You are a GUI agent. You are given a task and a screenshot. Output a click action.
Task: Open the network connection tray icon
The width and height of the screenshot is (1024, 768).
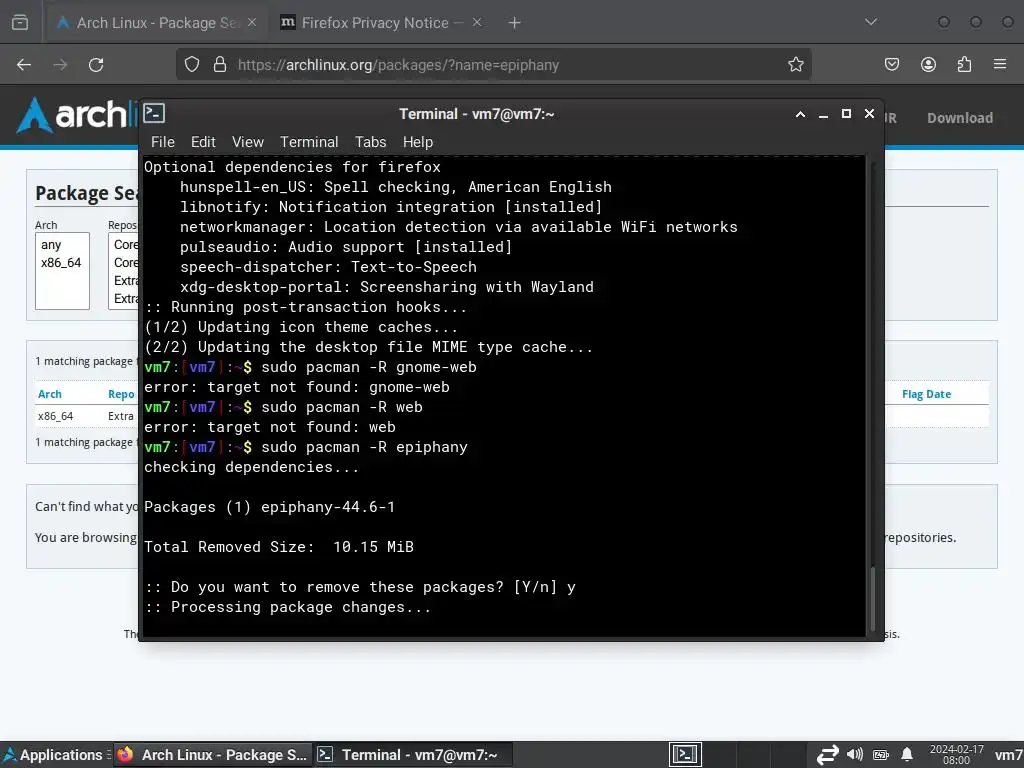point(827,755)
